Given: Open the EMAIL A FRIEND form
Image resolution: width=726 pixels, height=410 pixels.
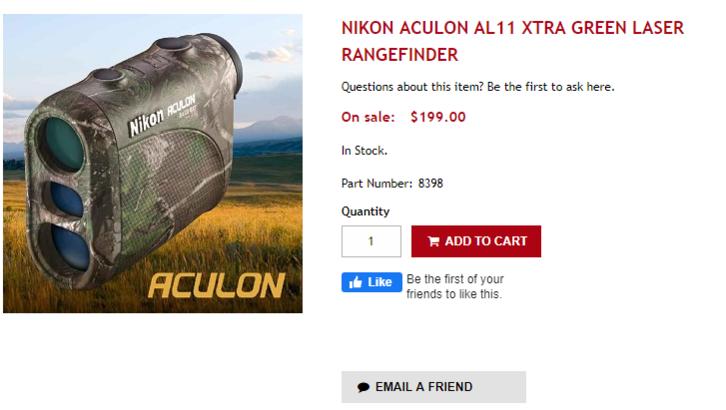Looking at the screenshot, I should (x=433, y=387).
